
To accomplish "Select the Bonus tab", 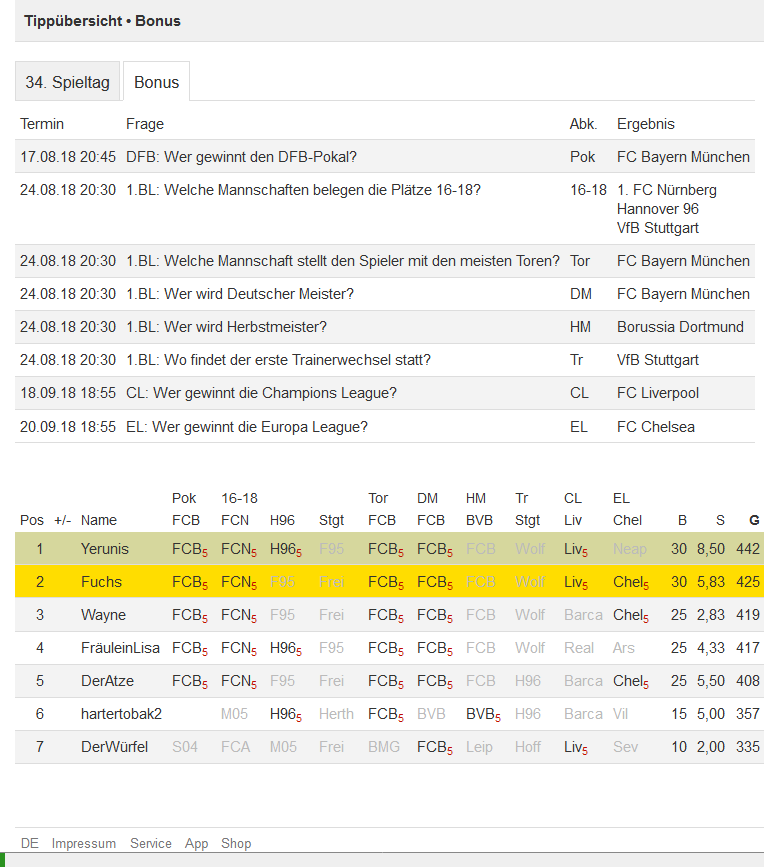I will 156,82.
